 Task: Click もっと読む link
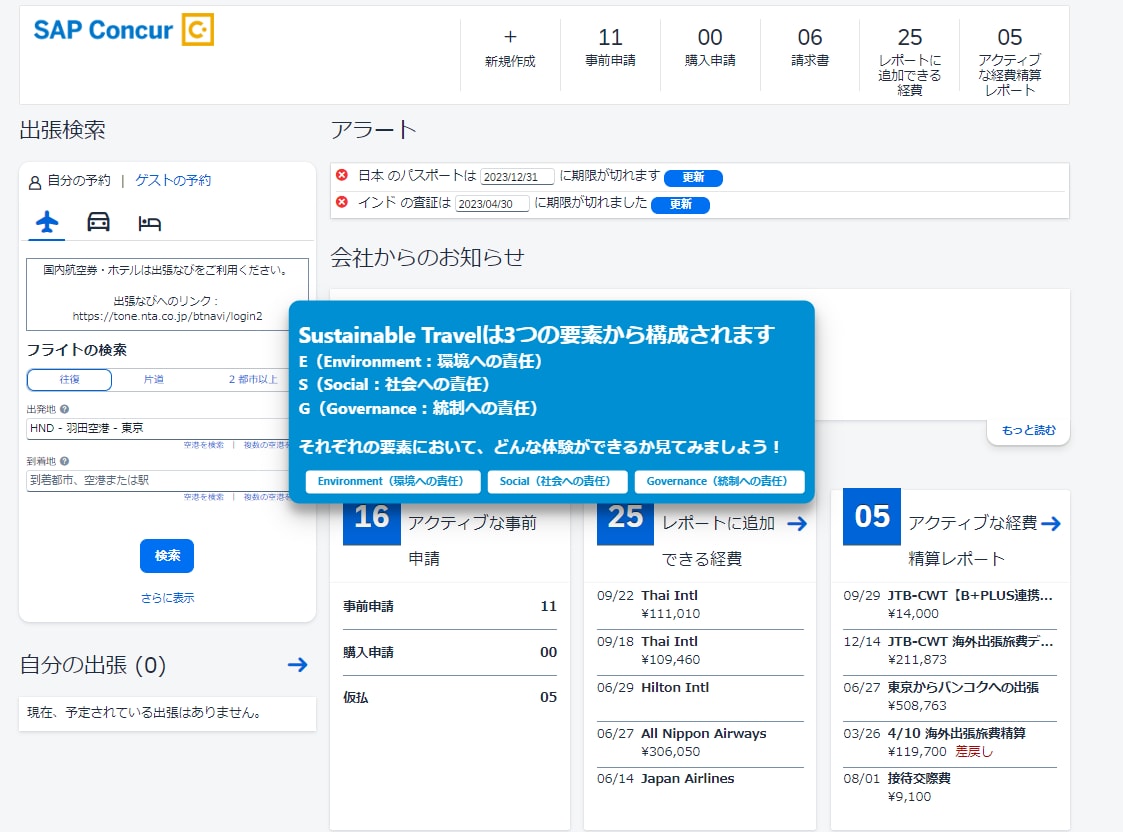click(x=1028, y=430)
